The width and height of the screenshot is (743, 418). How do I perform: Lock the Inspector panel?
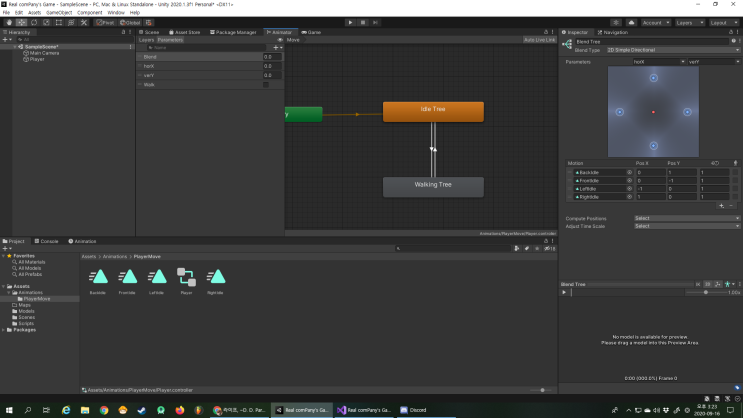coord(730,32)
